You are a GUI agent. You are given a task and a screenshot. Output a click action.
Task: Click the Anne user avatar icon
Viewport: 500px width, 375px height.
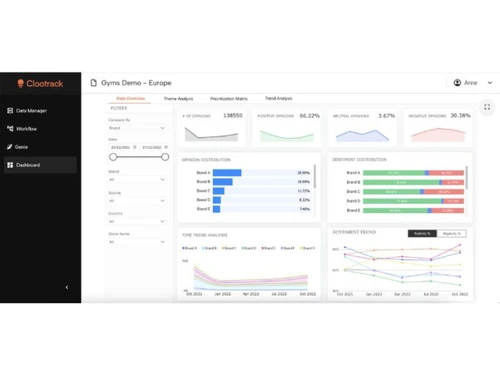457,83
